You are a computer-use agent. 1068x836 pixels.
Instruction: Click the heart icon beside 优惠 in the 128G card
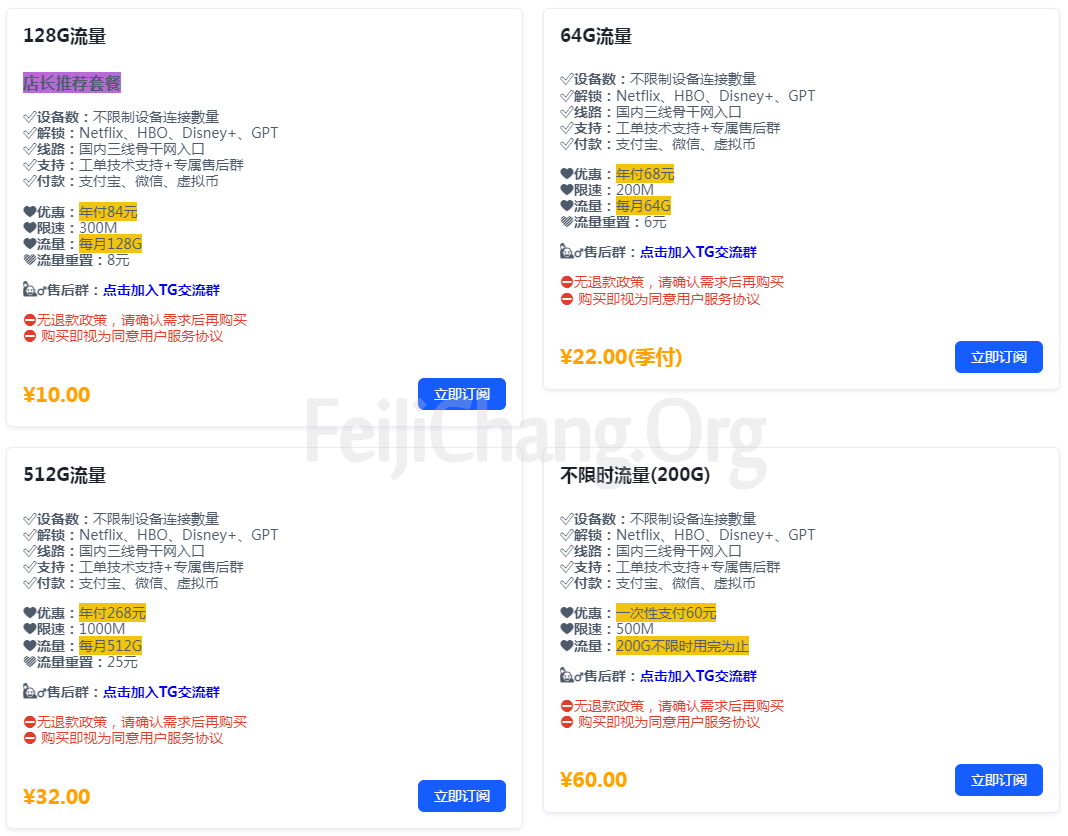(30, 212)
